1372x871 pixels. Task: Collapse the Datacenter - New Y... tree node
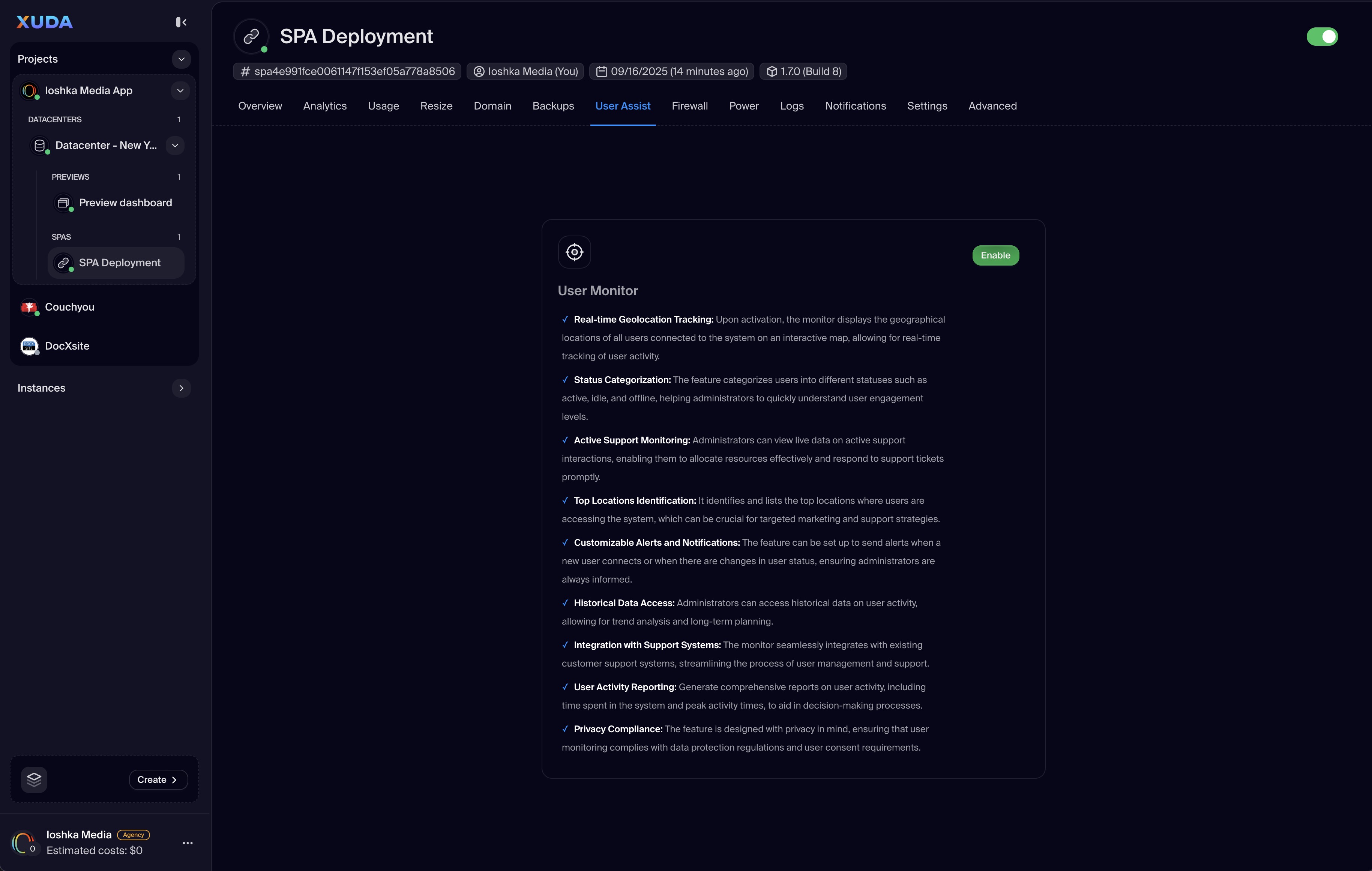pos(175,145)
